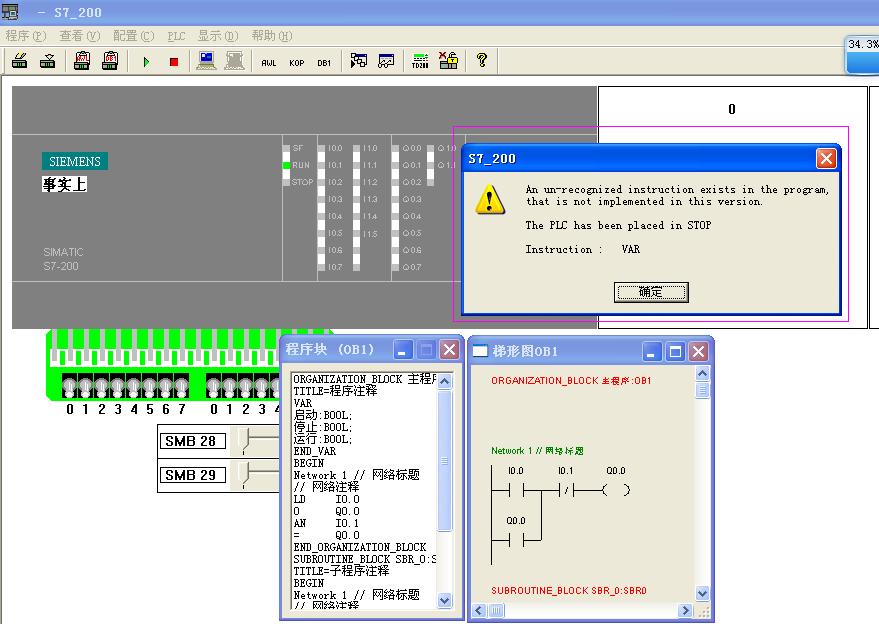
Task: Open the 程序(P) menu
Action: [26, 36]
